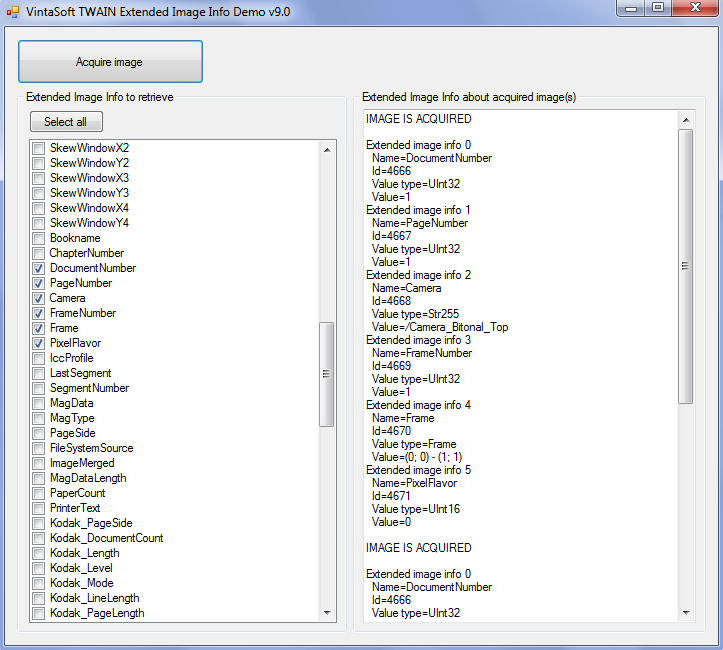Check the SkewWindowY4 box
This screenshot has height=650, width=723.
coord(39,224)
